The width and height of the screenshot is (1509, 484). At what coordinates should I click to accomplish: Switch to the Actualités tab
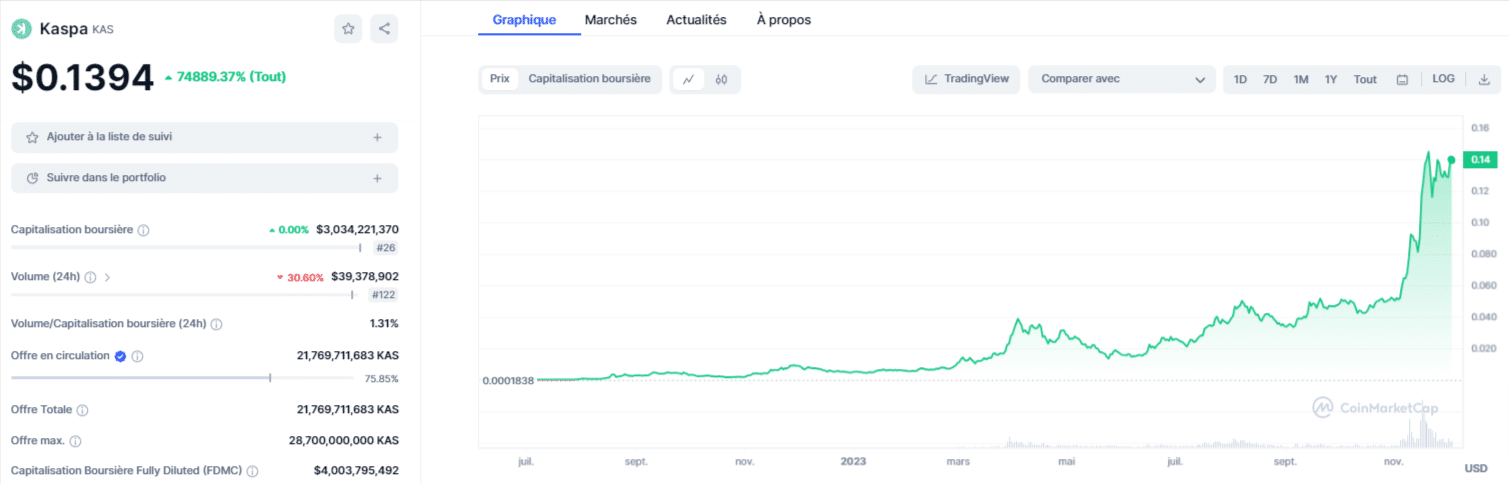click(696, 20)
